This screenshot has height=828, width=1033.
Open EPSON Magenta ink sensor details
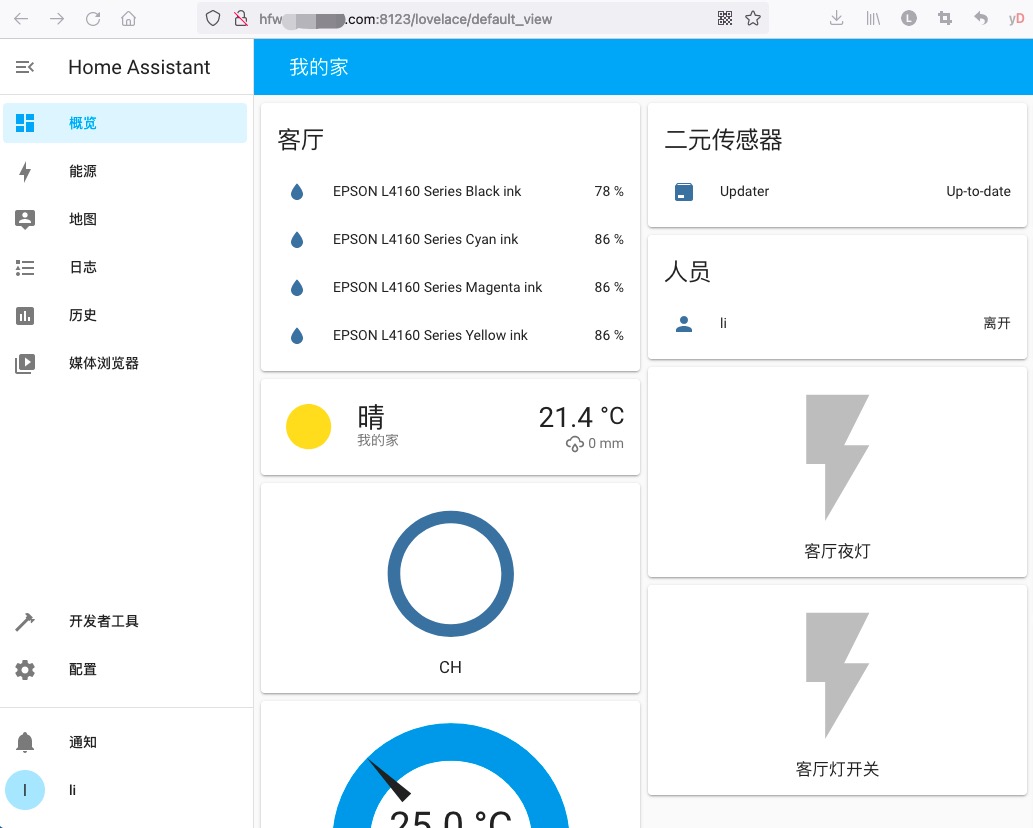click(451, 287)
